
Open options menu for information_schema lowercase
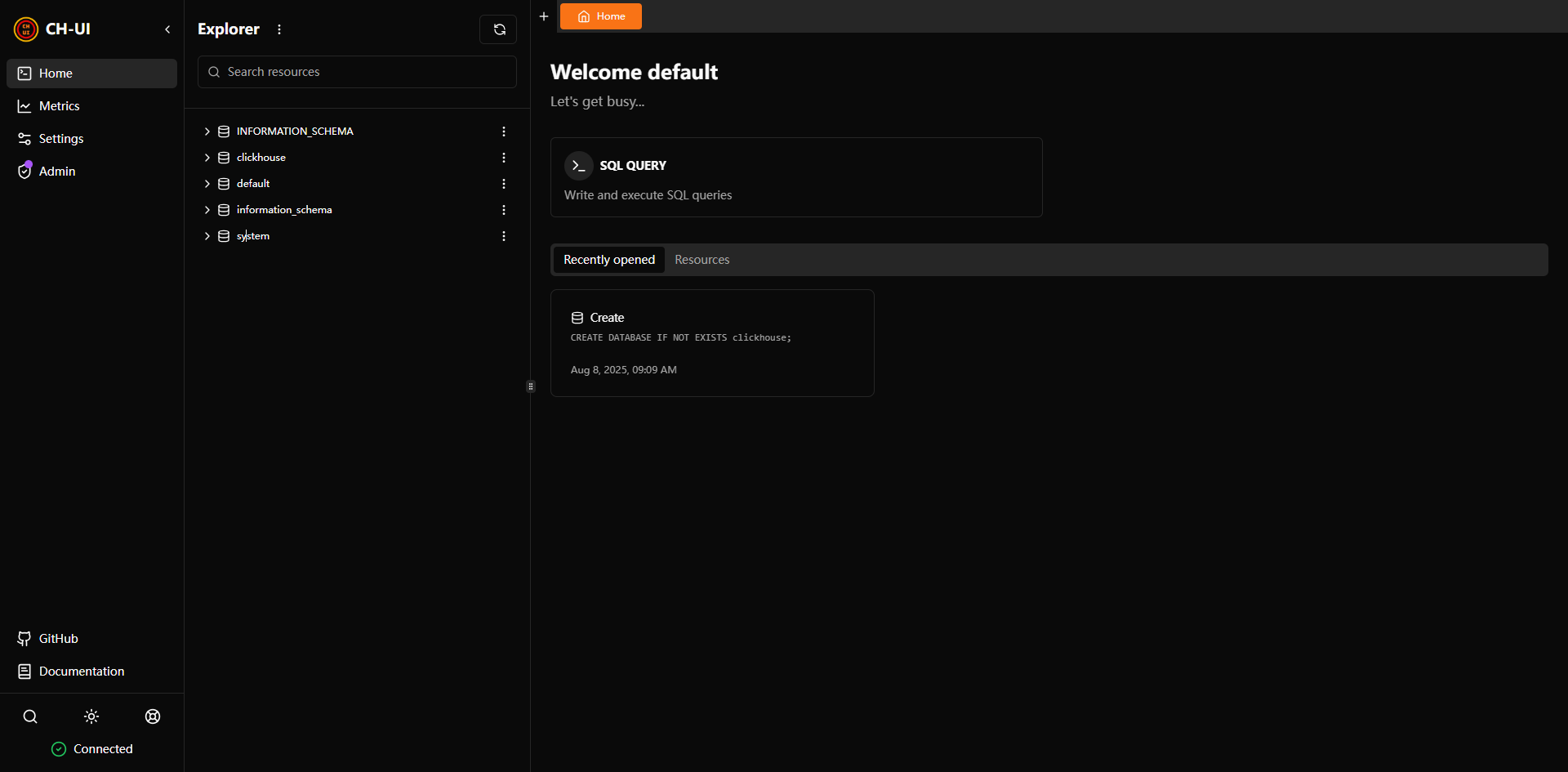point(504,210)
